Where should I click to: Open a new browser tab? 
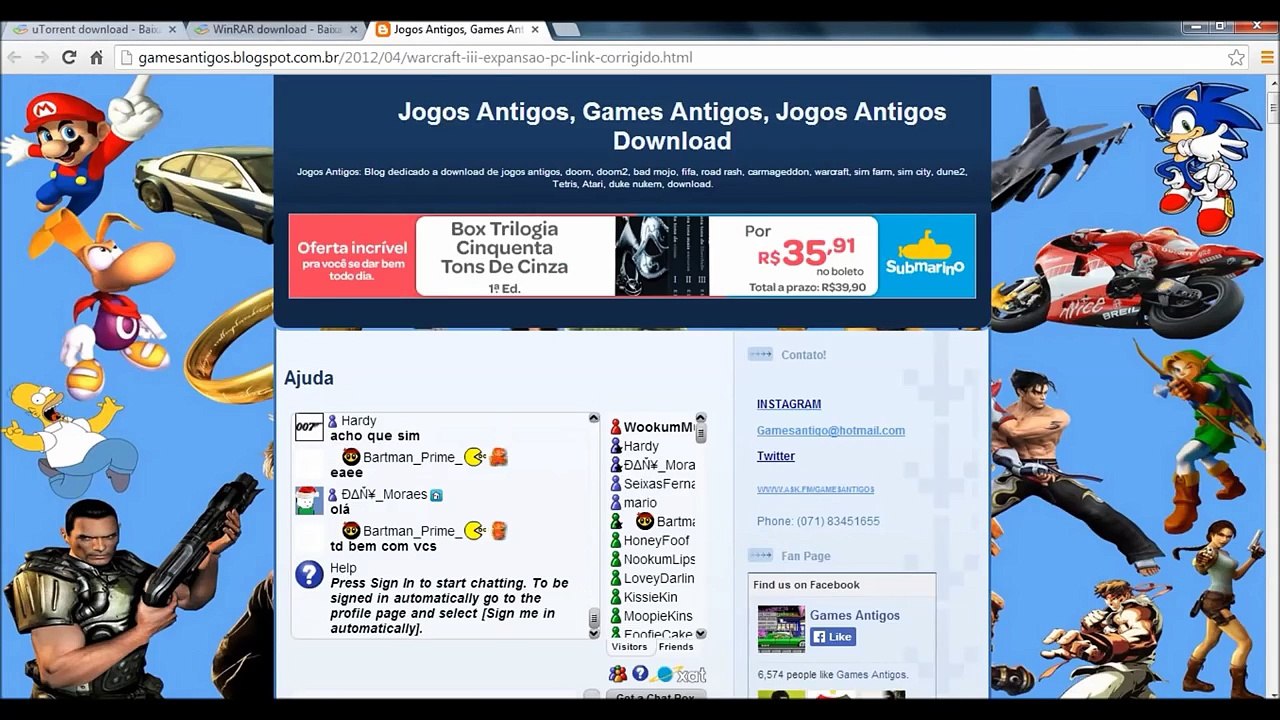[x=565, y=30]
